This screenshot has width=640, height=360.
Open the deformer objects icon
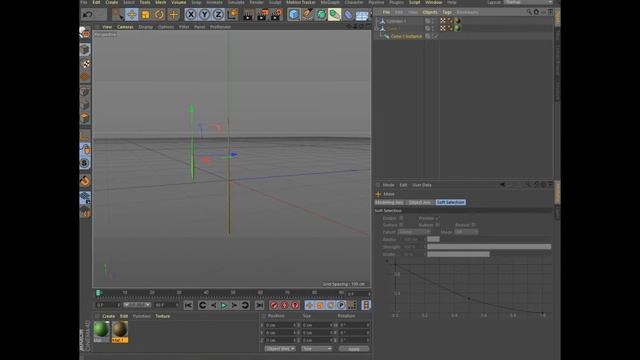click(348, 15)
